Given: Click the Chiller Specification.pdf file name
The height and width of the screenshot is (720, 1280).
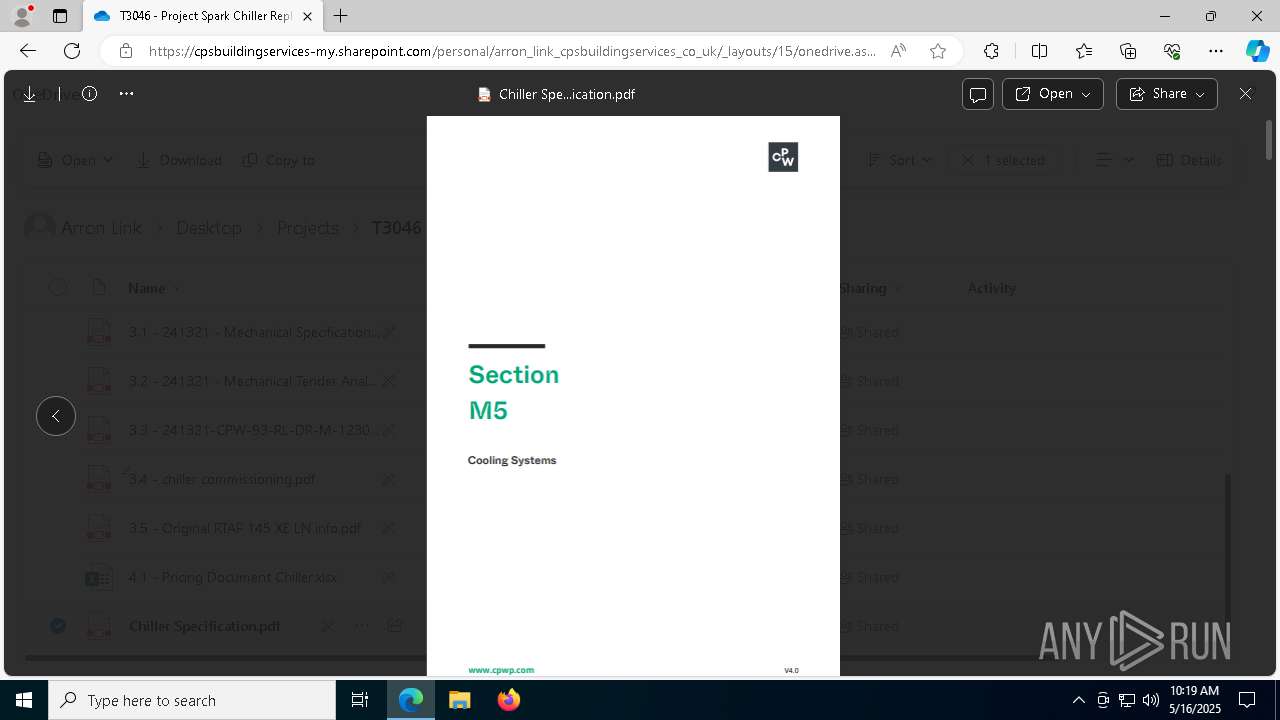Looking at the screenshot, I should coord(204,626).
